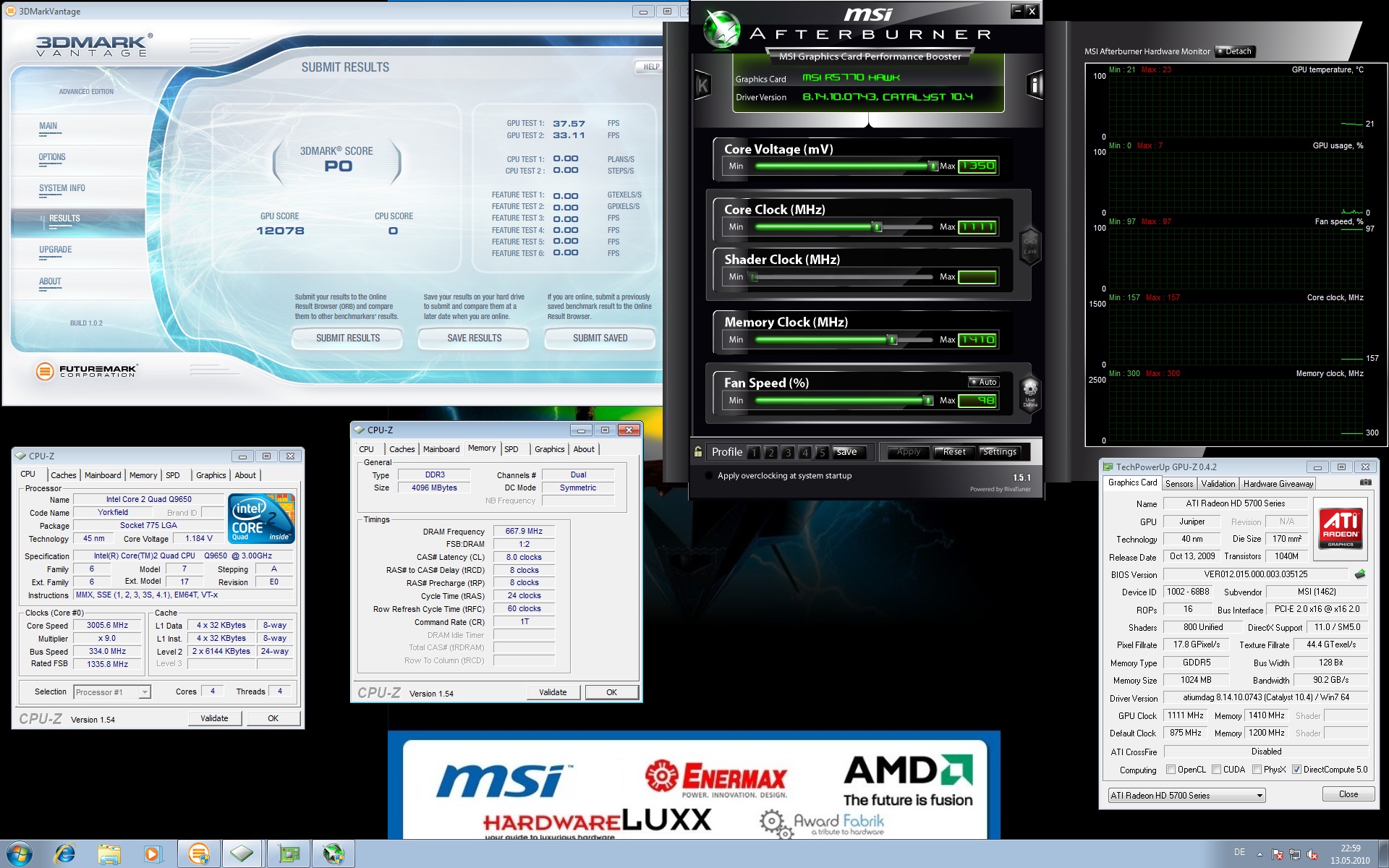Toggle CUDA checkbox in GPU-Z
The height and width of the screenshot is (868, 1389).
[1216, 770]
